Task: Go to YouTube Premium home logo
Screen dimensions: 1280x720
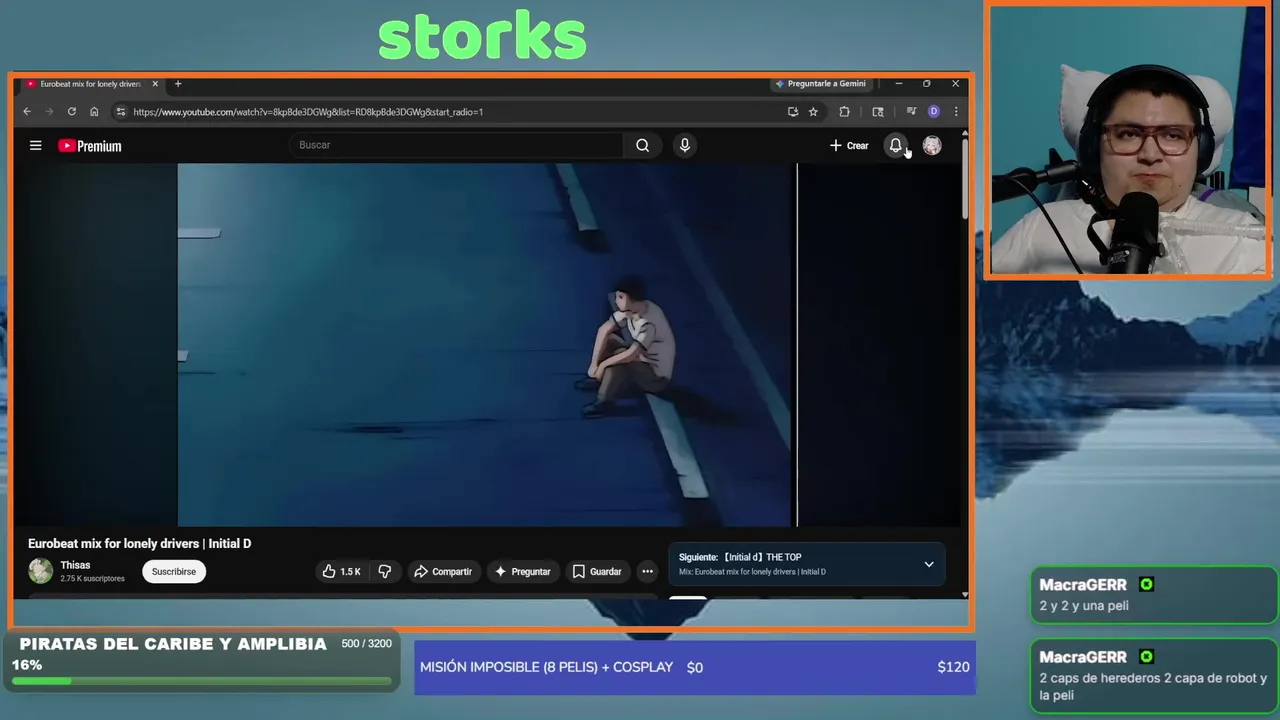Action: tap(90, 146)
